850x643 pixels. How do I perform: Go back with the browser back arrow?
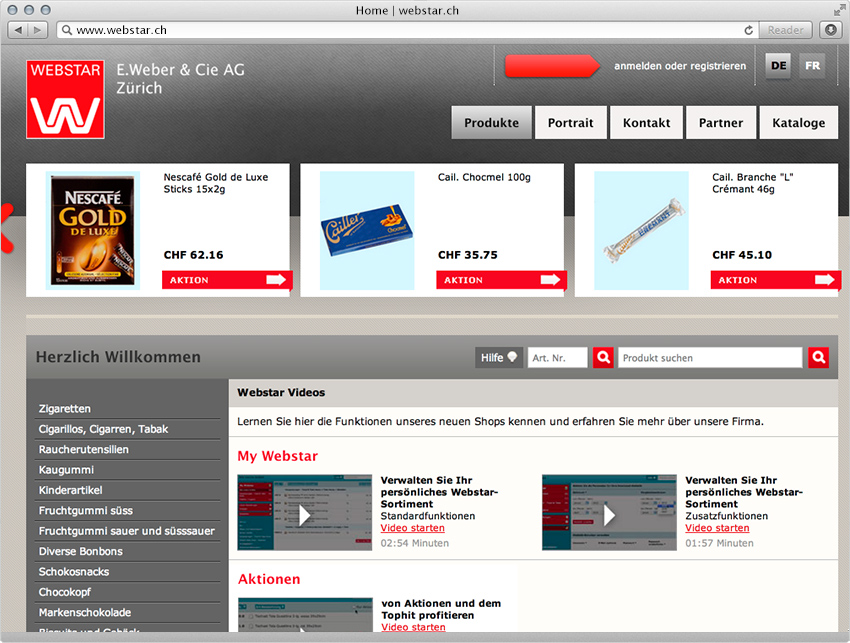(x=19, y=30)
